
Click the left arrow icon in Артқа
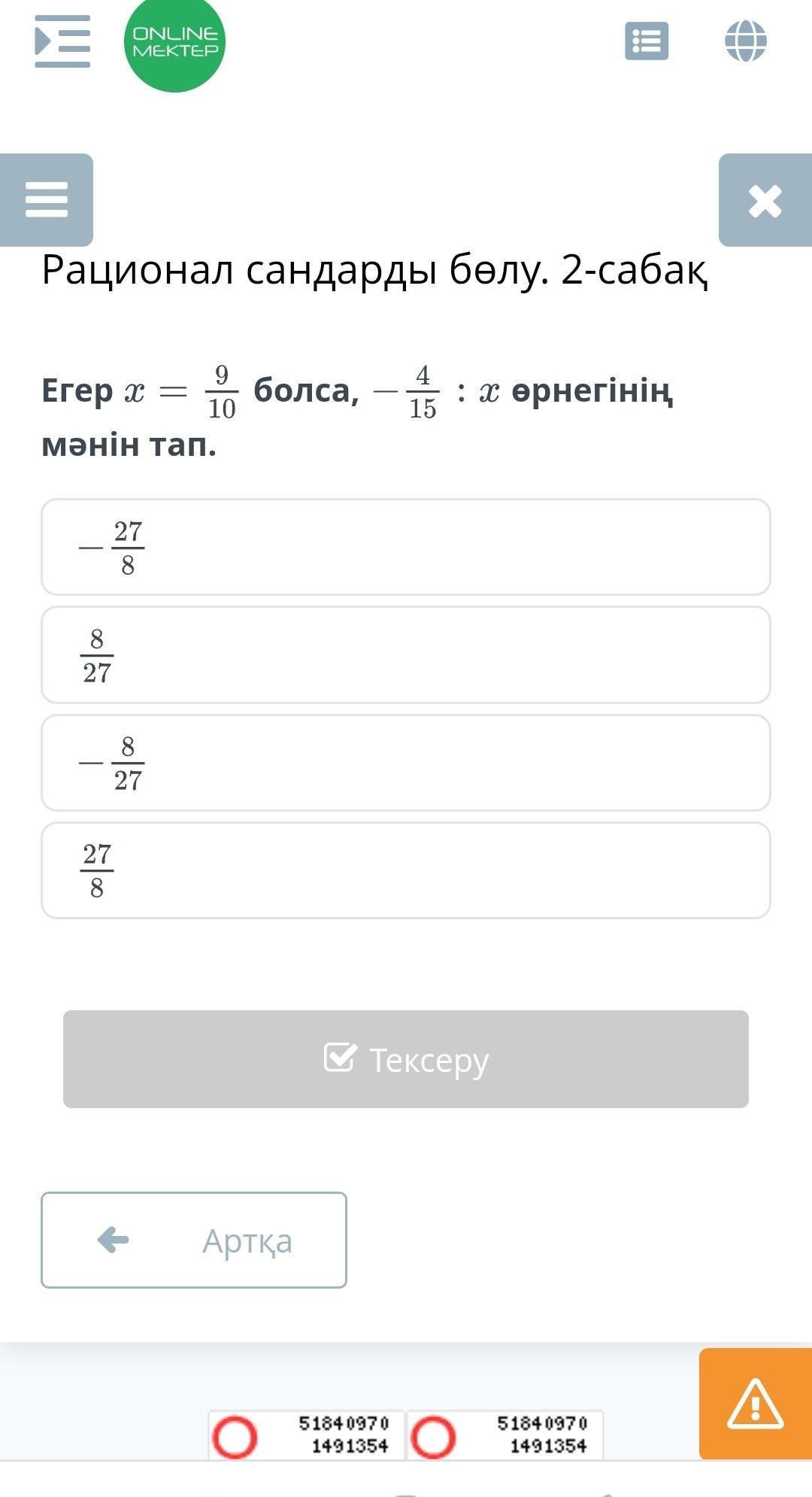[114, 1239]
